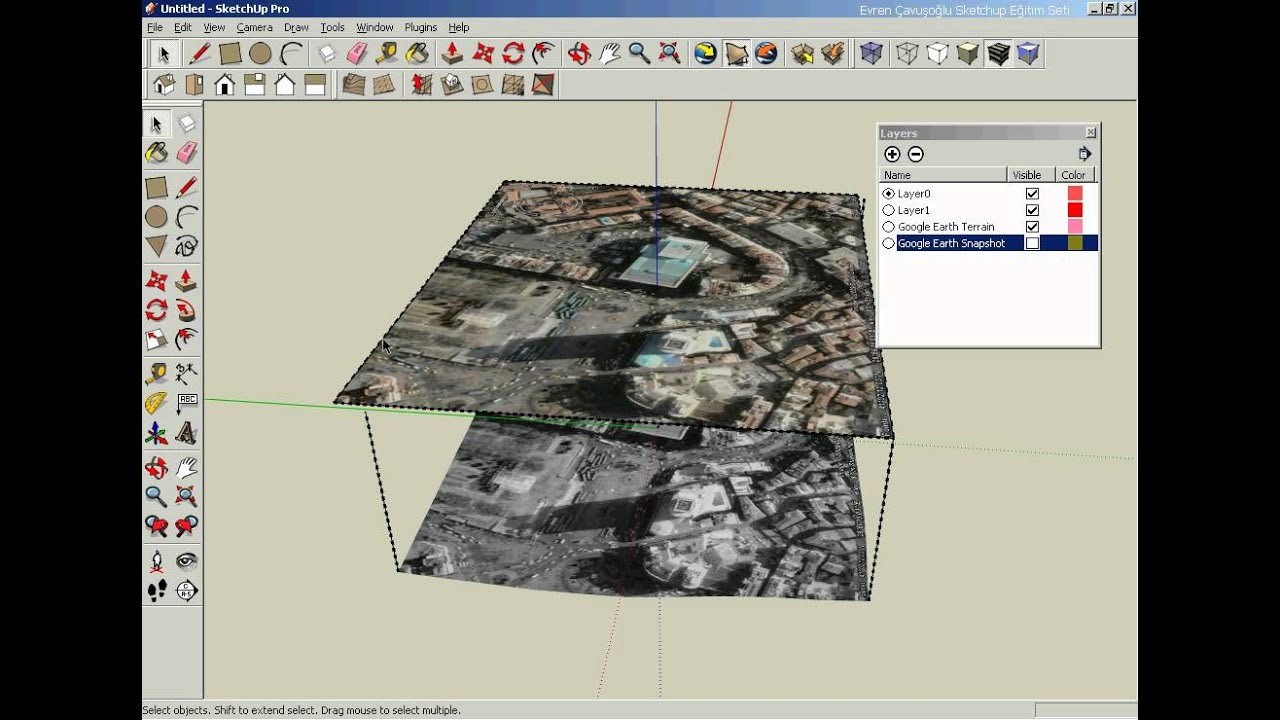Click Get Current View Google Earth icon
The image size is (1280, 720).
click(706, 53)
